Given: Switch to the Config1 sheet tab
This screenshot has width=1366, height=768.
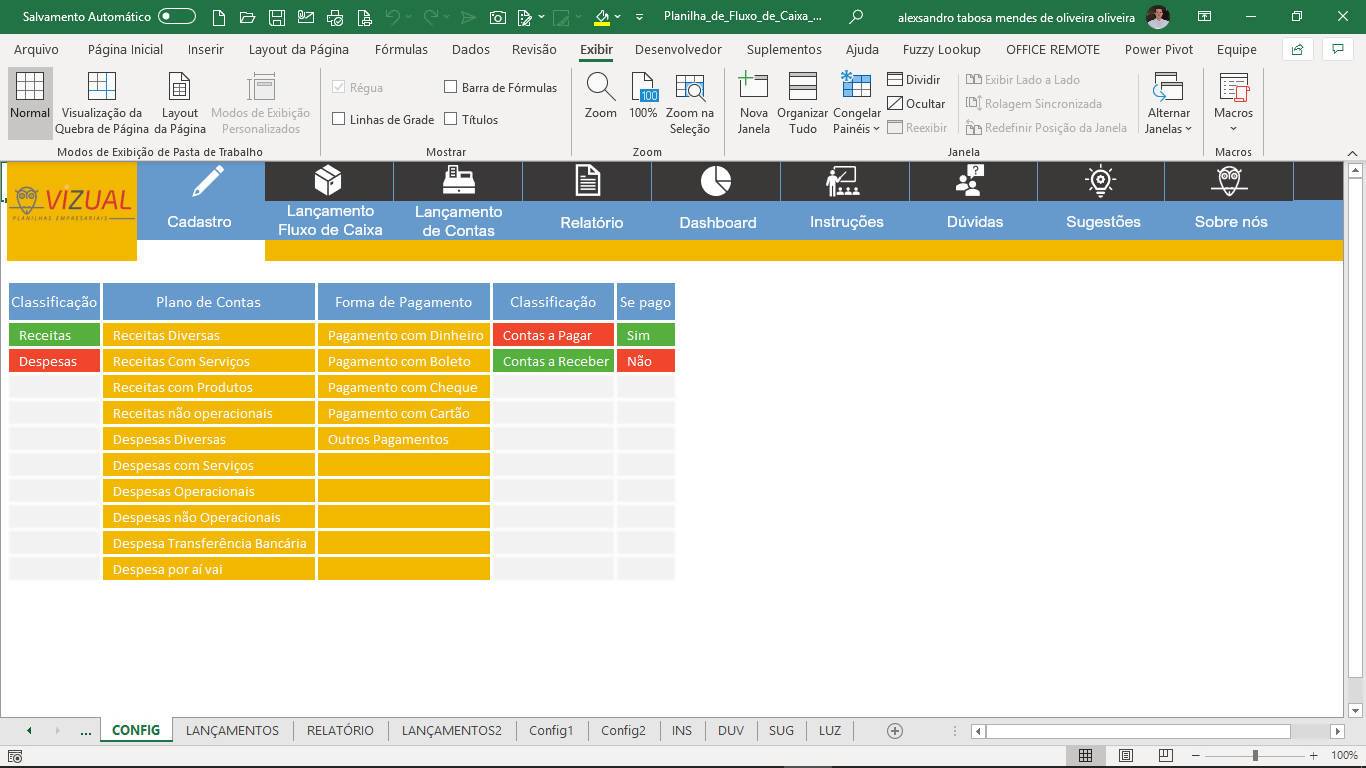Looking at the screenshot, I should (x=551, y=731).
